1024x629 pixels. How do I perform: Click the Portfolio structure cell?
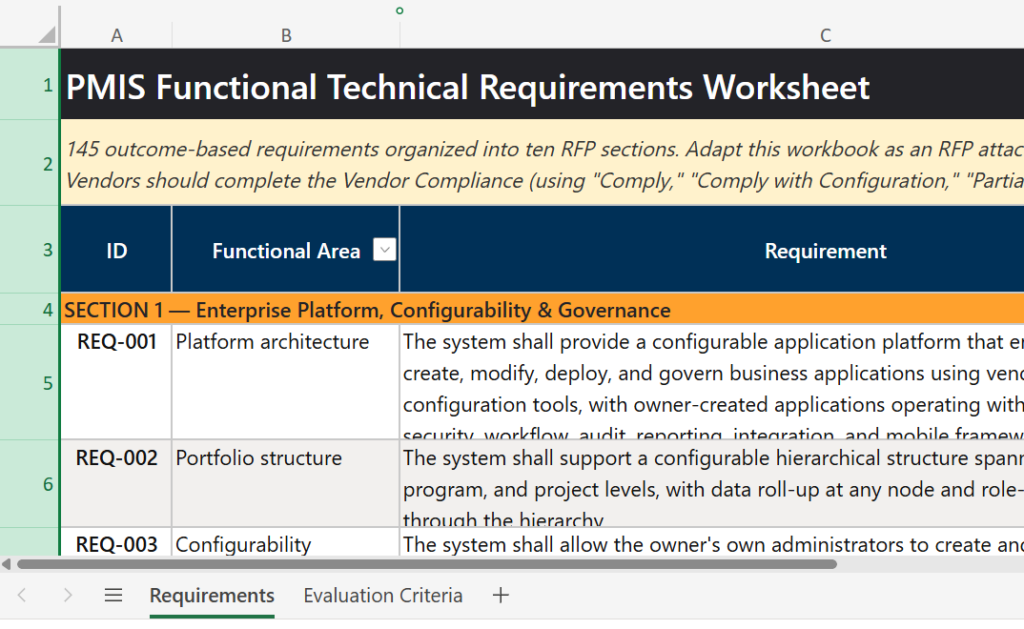(285, 484)
